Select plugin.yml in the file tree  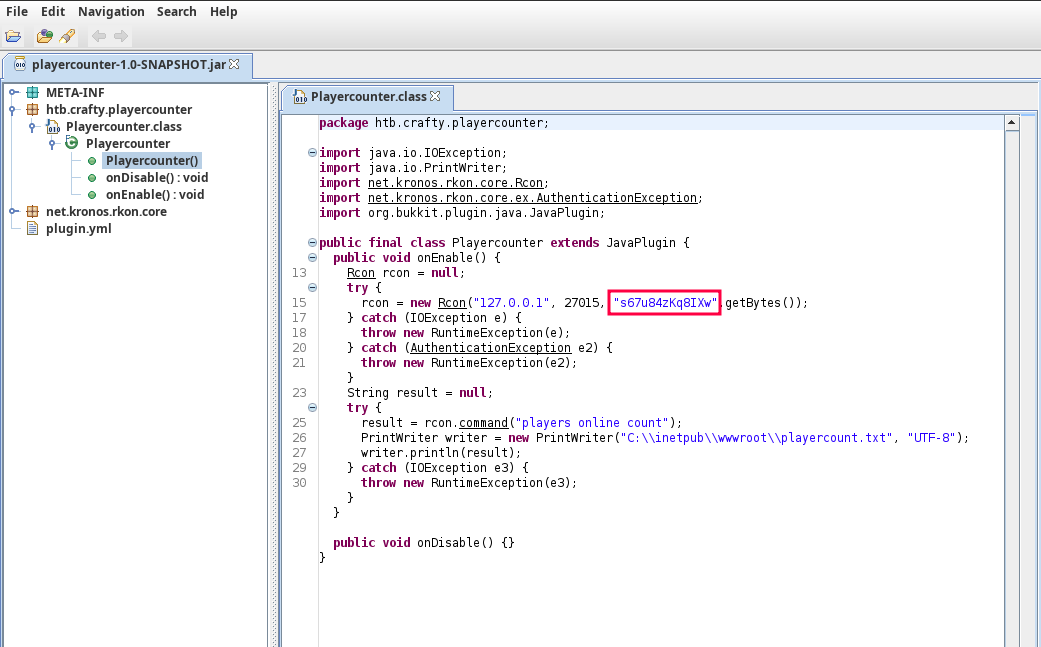(x=78, y=229)
